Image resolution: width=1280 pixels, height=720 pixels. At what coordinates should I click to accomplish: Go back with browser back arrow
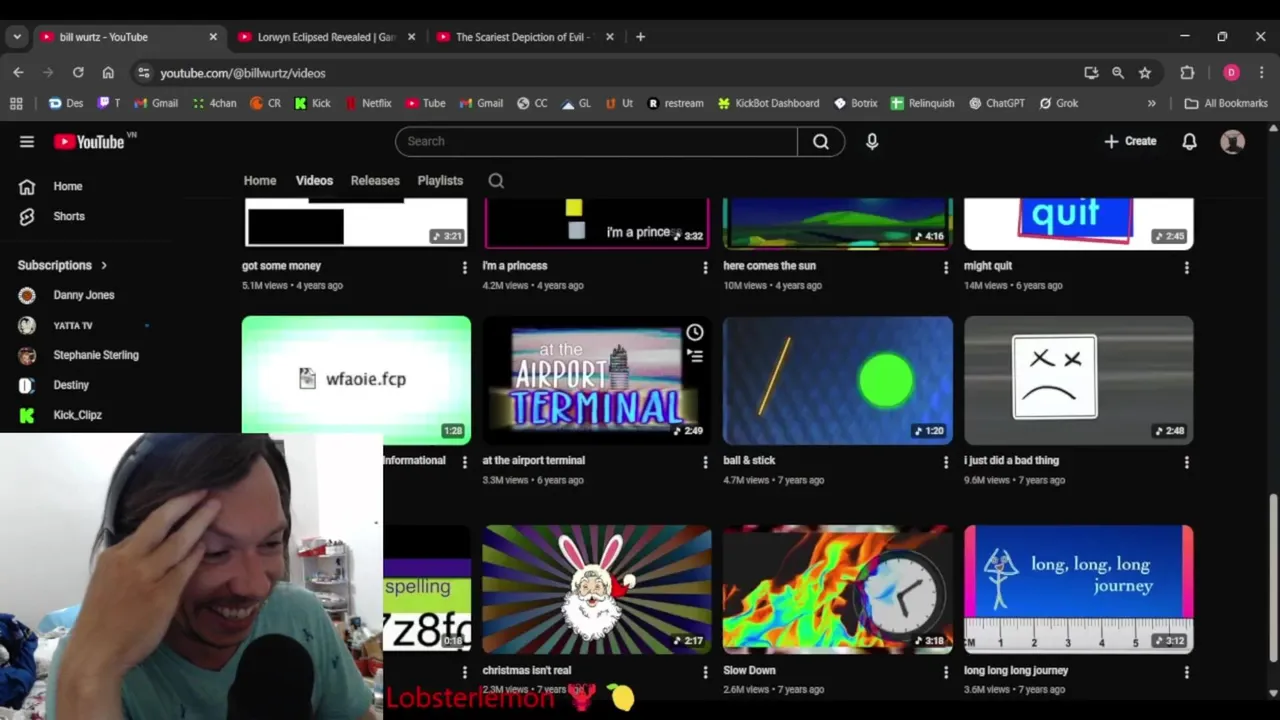click(18, 72)
